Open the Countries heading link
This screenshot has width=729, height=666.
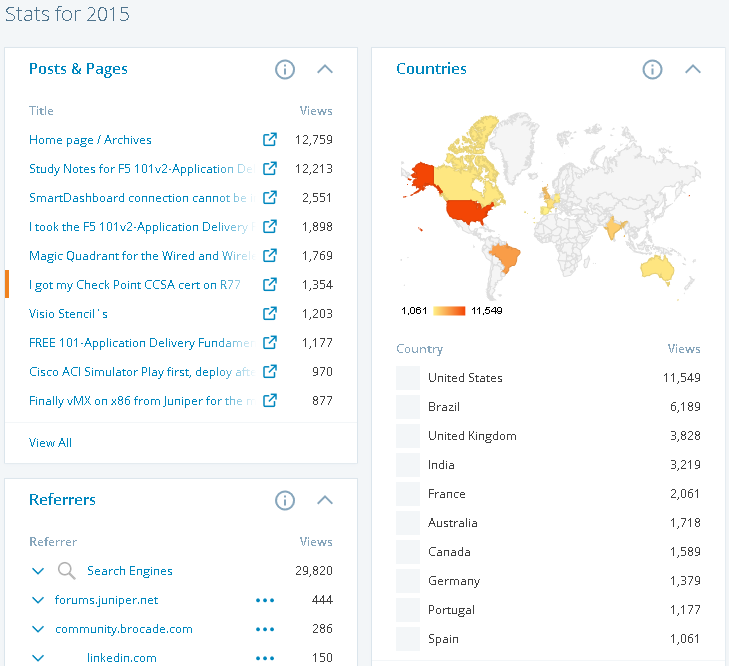(431, 69)
